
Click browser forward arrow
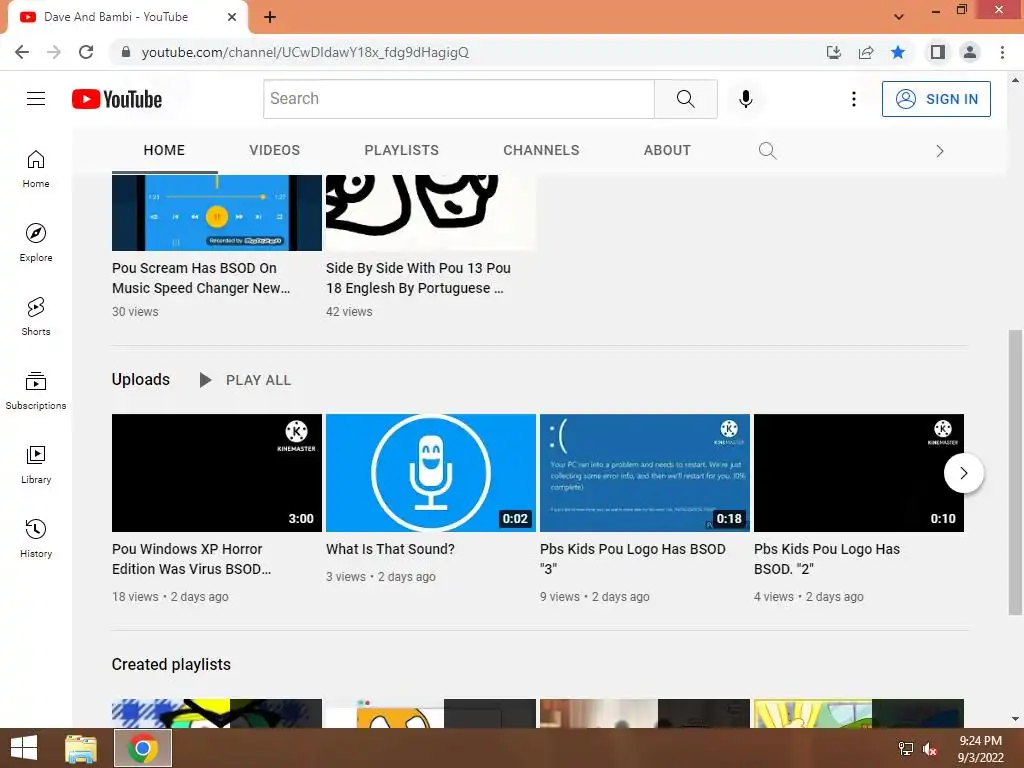click(54, 52)
